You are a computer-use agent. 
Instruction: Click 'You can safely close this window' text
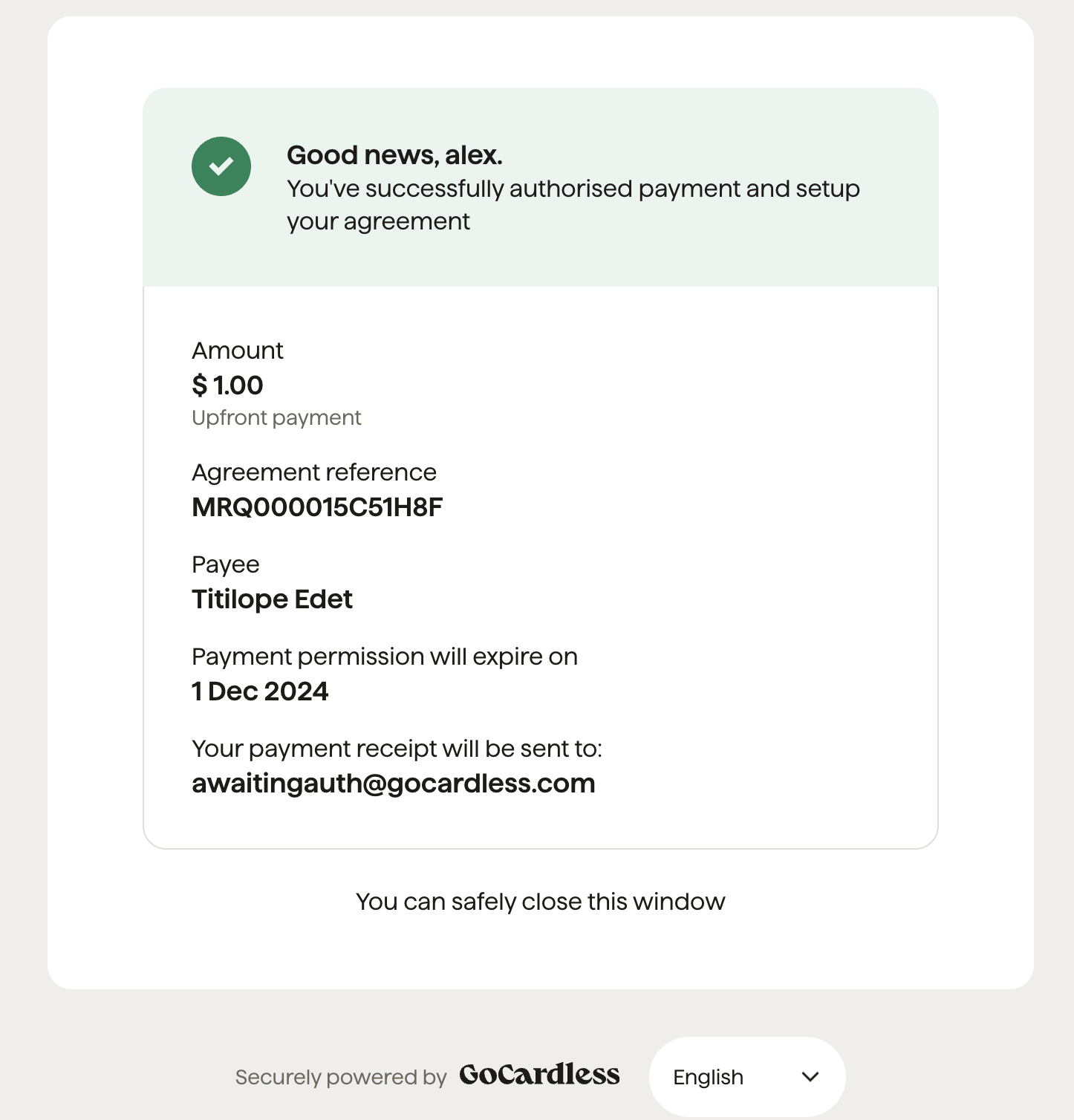[x=541, y=902]
